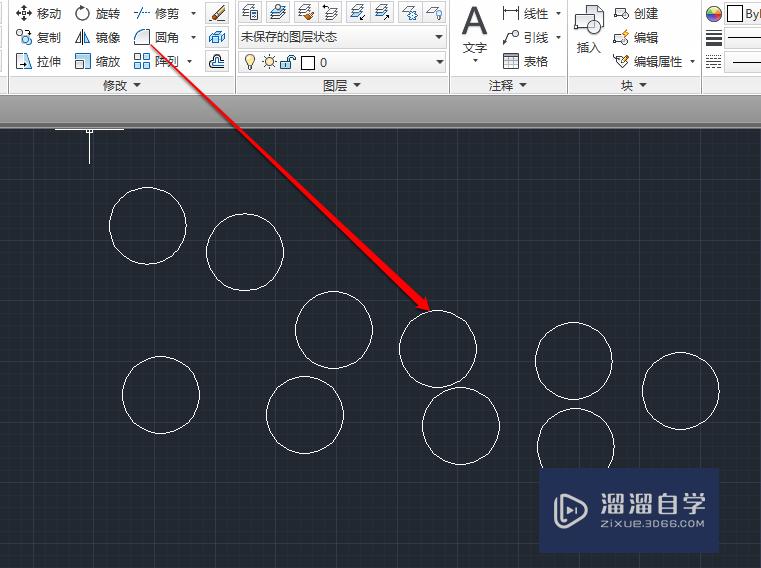Open the ByLayer color dropdown

tap(743, 14)
